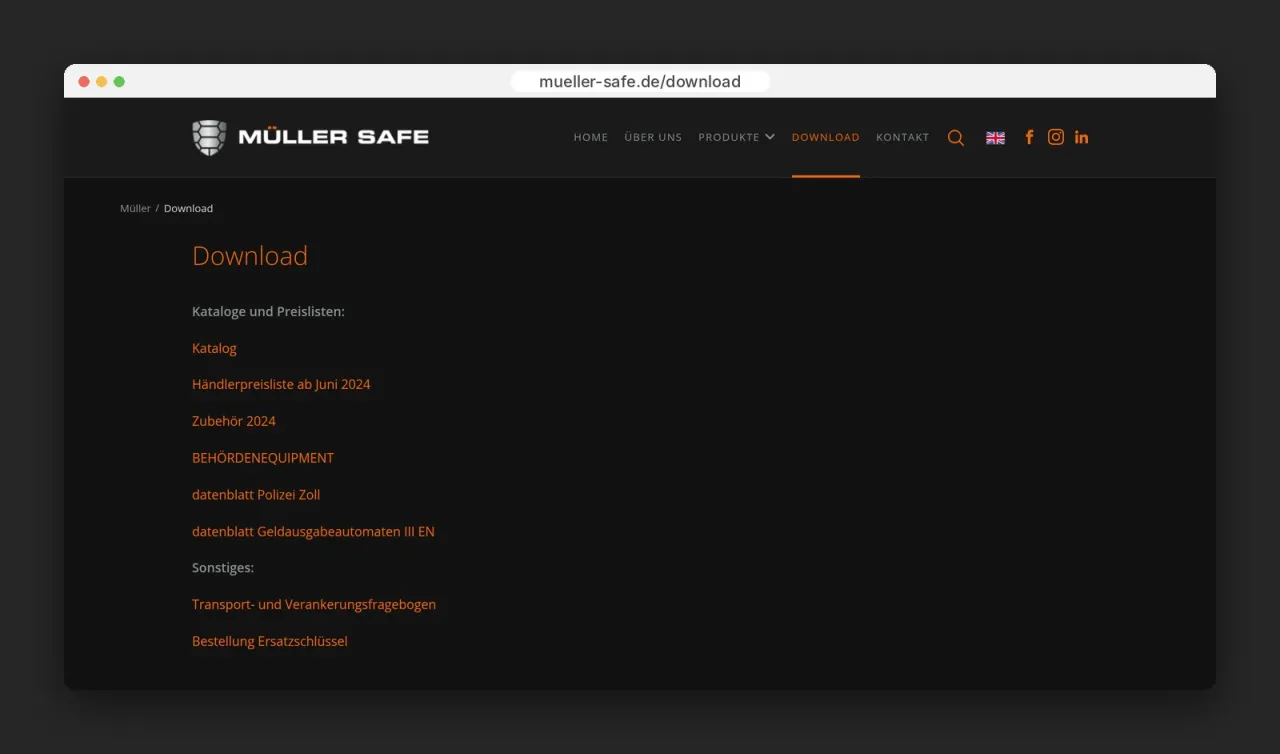Open Bestellung Ersatzschlüssel link
This screenshot has height=754, width=1280.
[x=270, y=641]
